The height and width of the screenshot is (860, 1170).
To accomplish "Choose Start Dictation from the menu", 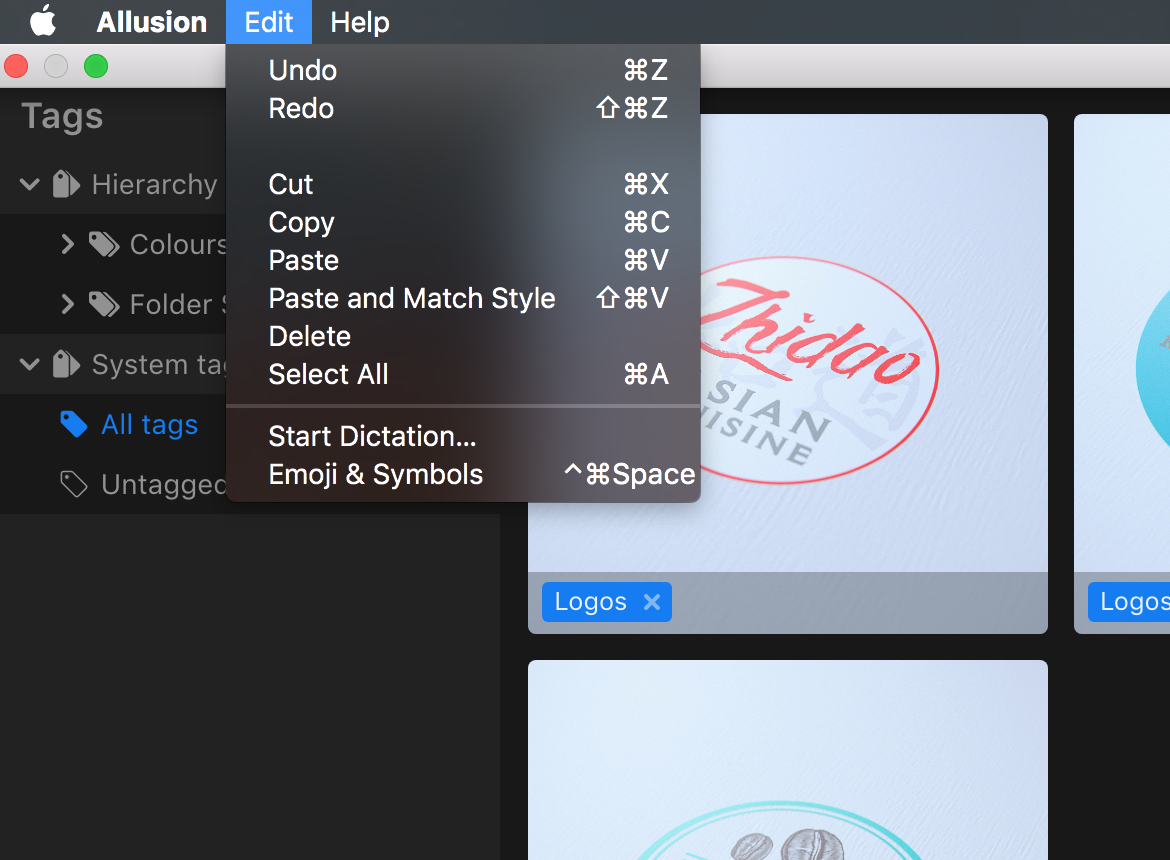I will [371, 436].
